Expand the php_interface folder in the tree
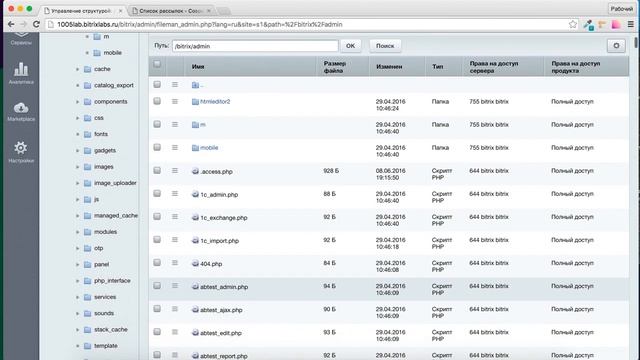Viewport: 640px width, 360px height. pyautogui.click(x=78, y=281)
